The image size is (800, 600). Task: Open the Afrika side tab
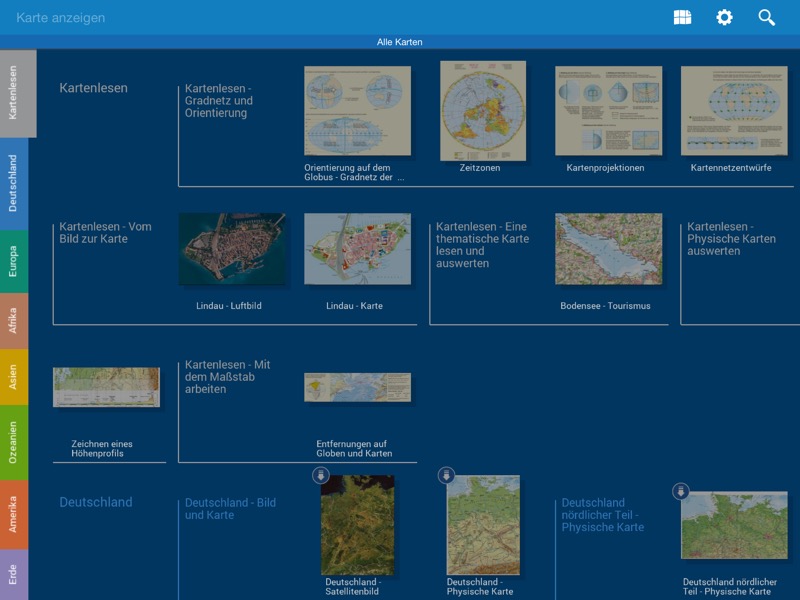(x=13, y=321)
